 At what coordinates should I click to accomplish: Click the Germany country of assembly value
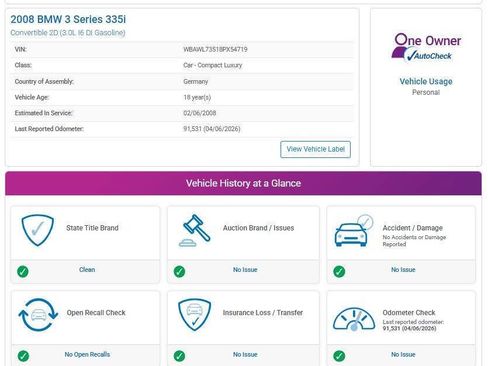[x=196, y=81]
